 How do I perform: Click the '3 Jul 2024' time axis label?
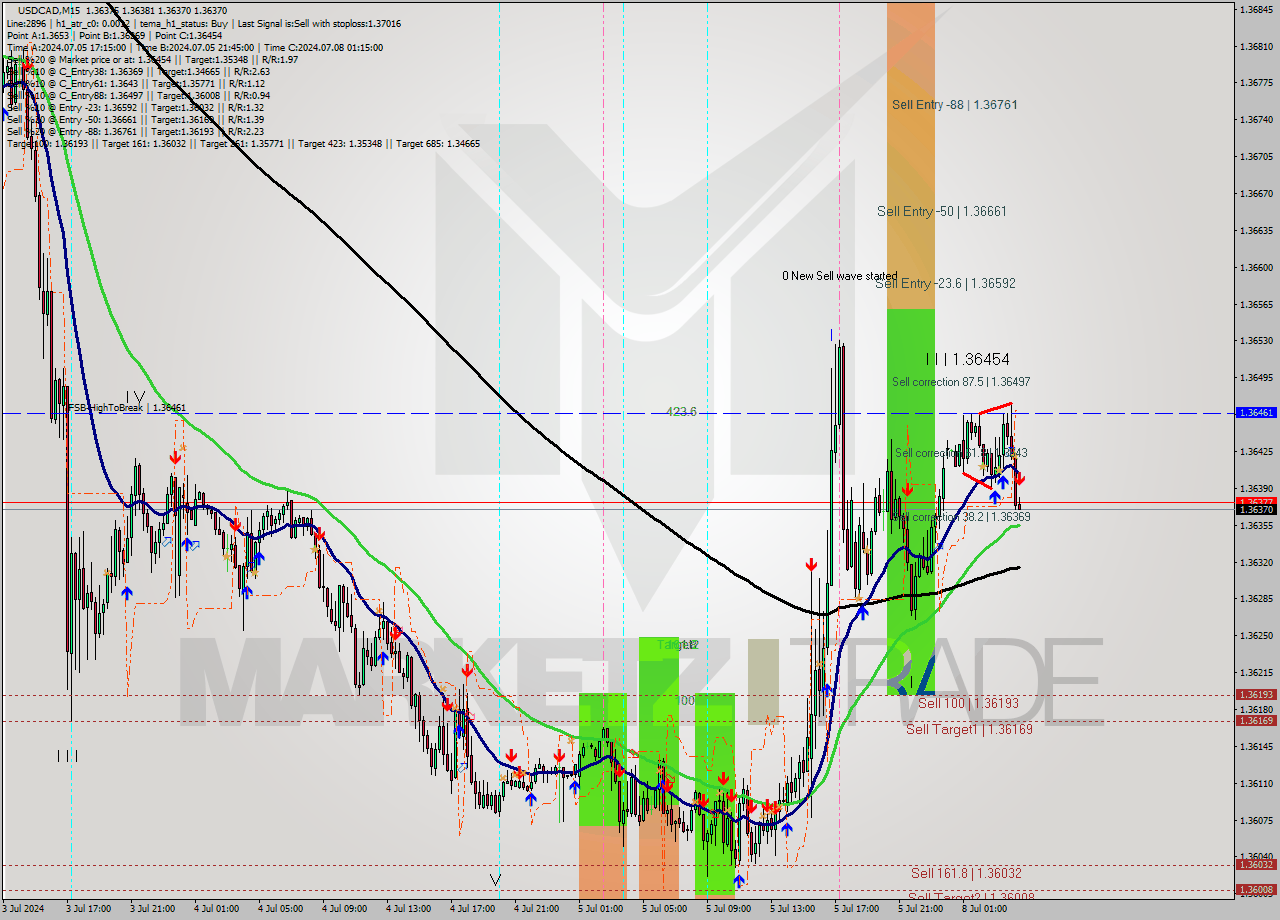pos(24,909)
